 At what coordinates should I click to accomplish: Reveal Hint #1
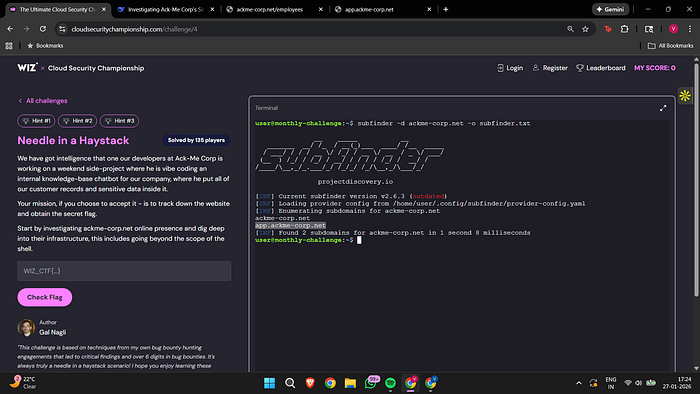[x=36, y=121]
